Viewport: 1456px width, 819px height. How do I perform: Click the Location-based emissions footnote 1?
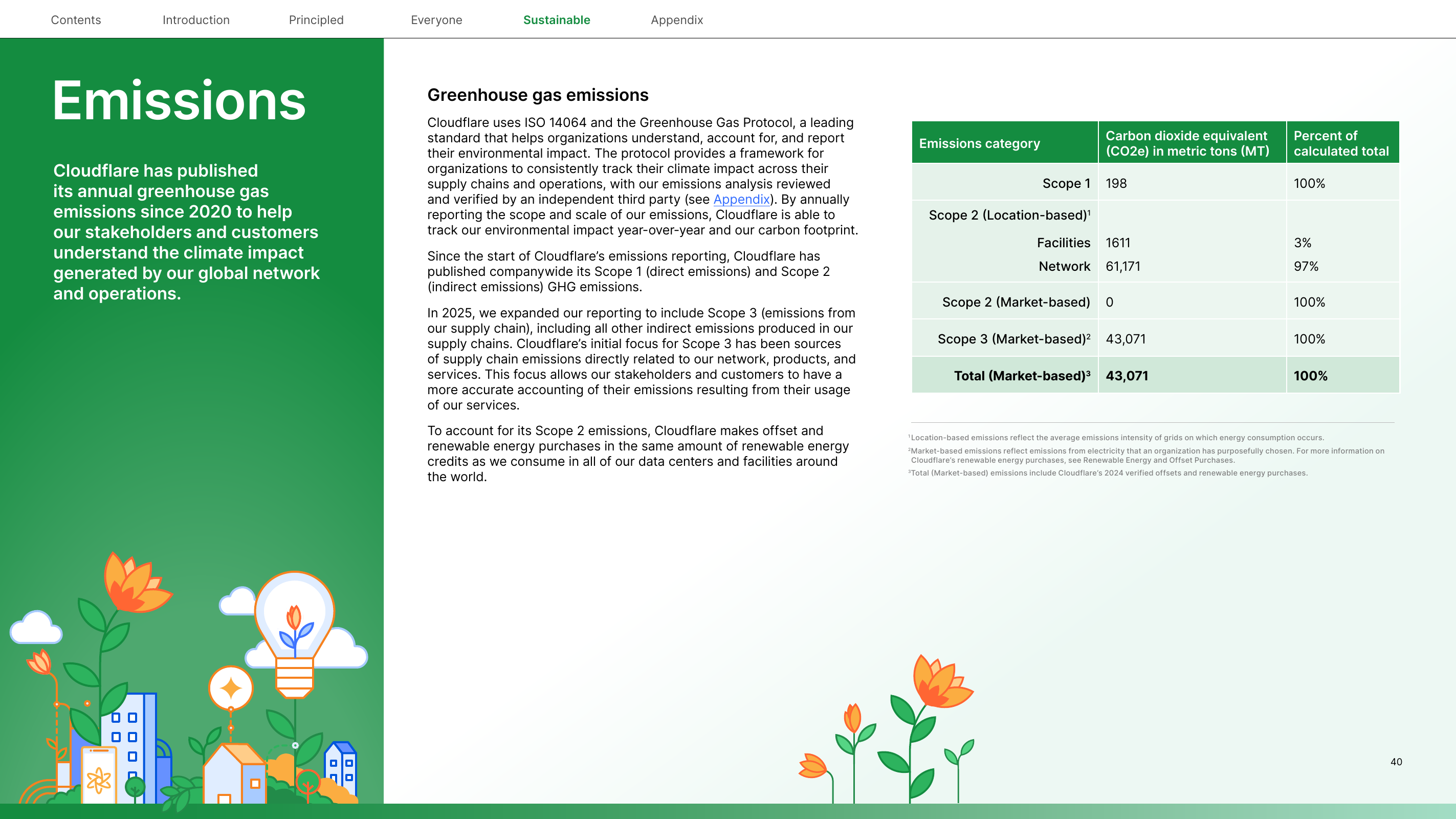[1116, 437]
